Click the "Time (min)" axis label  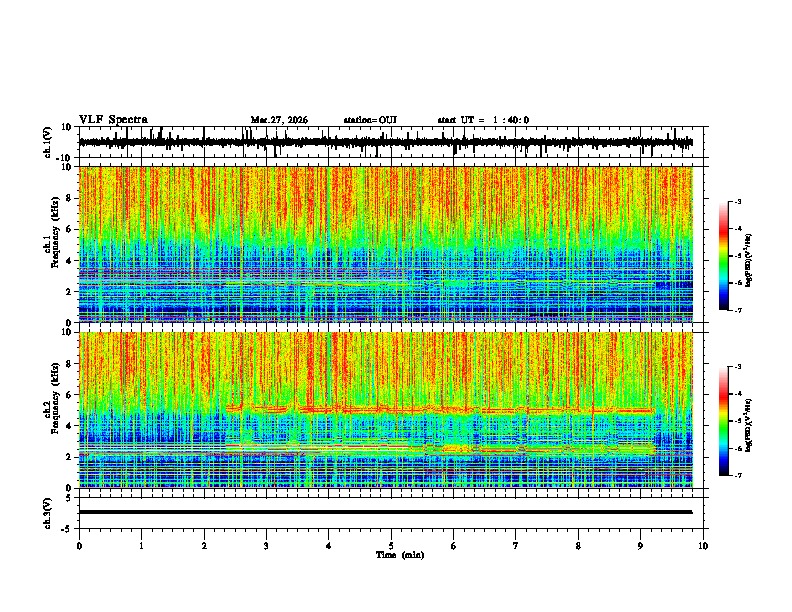click(x=400, y=555)
